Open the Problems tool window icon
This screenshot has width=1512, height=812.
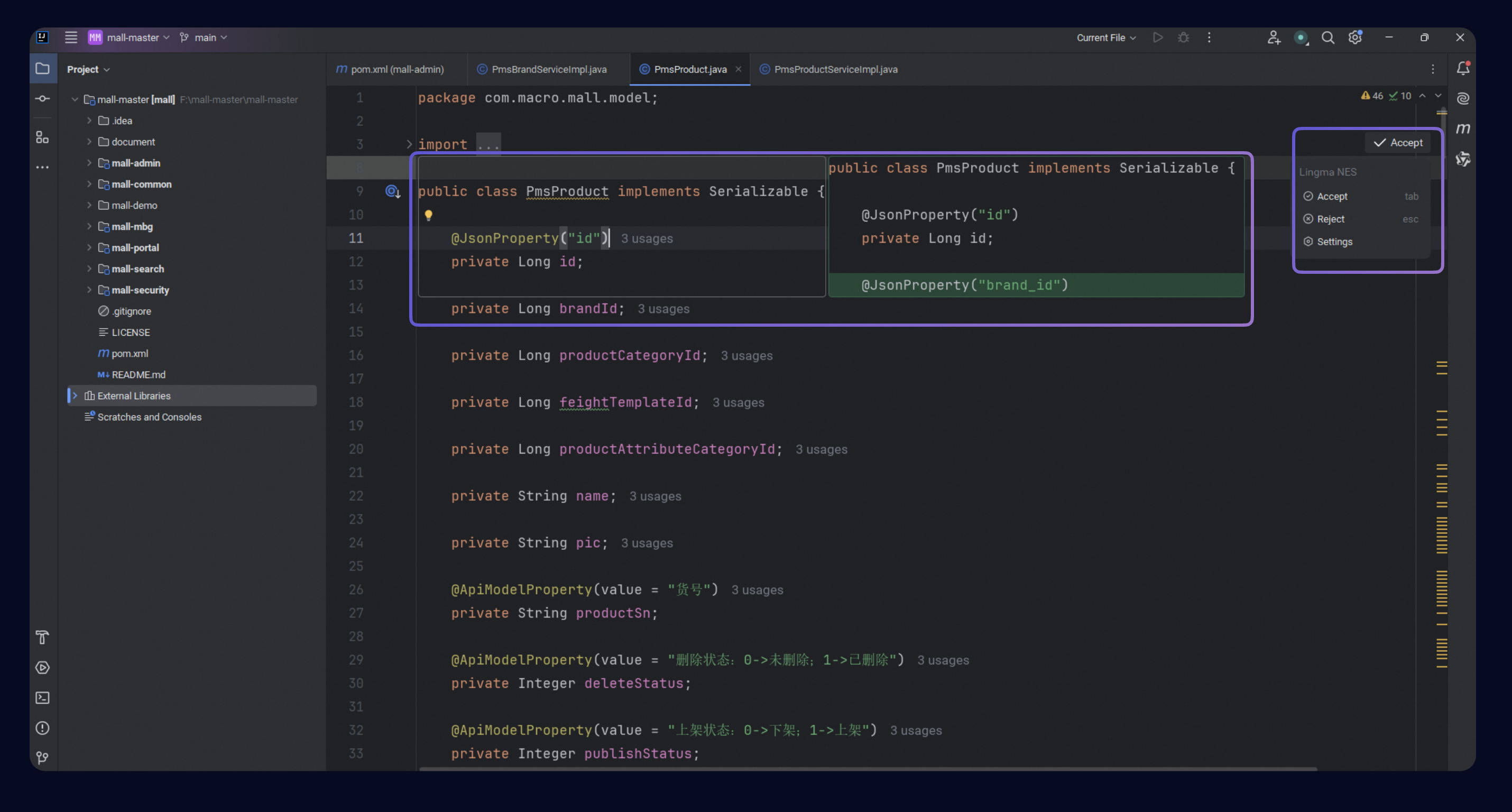[42, 728]
